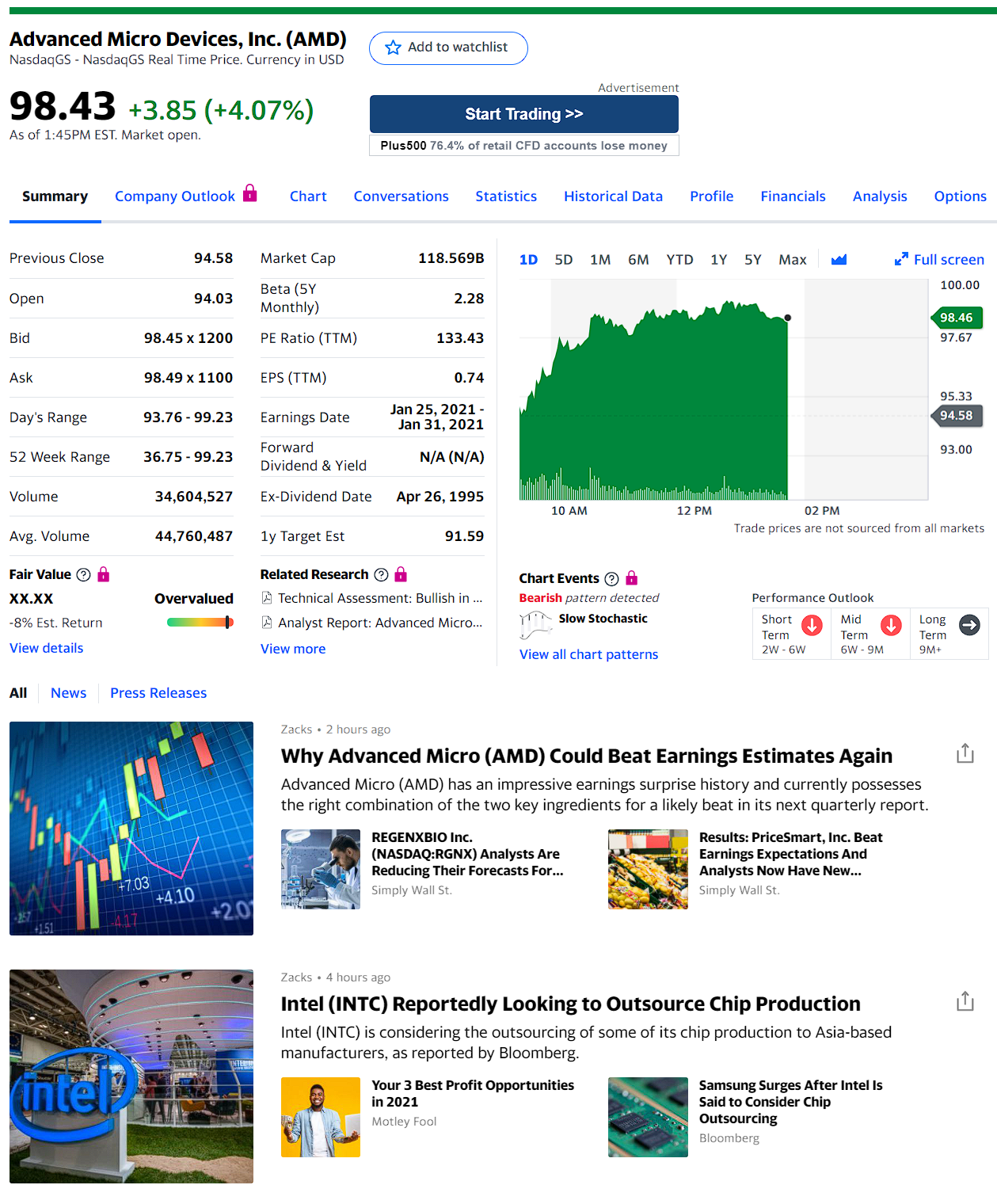Viewport: 997px width, 1204px height.
Task: Filter news feed by All
Action: pyautogui.click(x=18, y=693)
